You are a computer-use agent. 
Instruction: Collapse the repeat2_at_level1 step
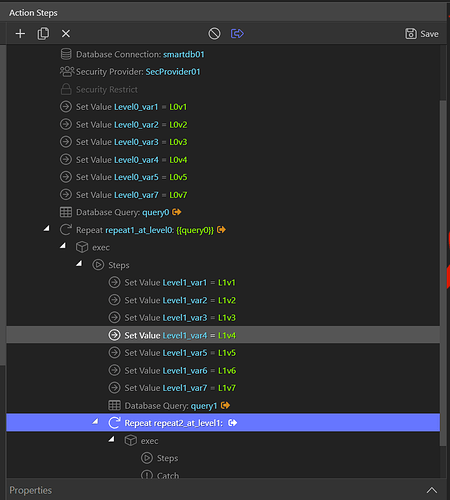click(x=95, y=422)
